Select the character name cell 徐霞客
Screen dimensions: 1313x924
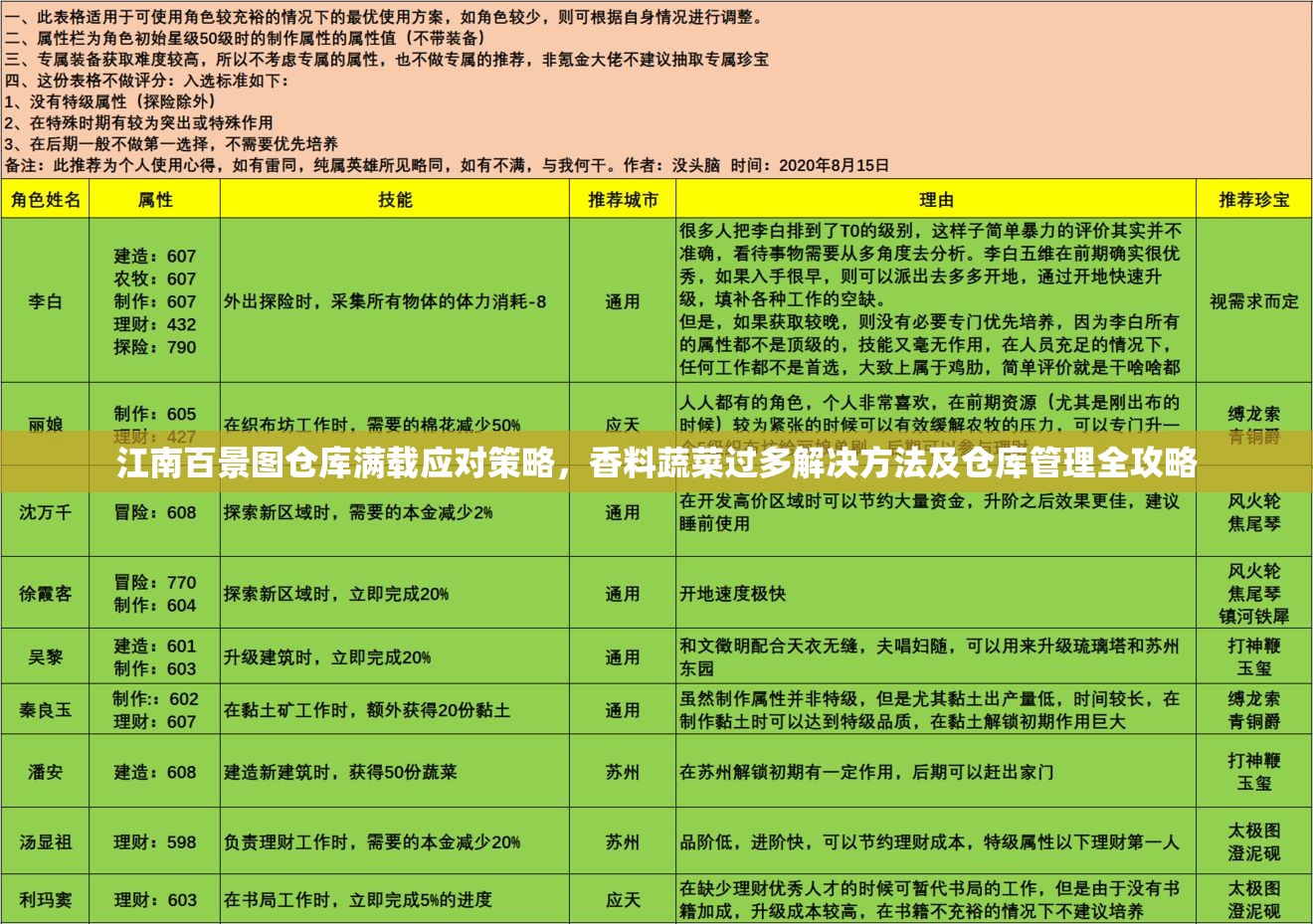coord(45,594)
